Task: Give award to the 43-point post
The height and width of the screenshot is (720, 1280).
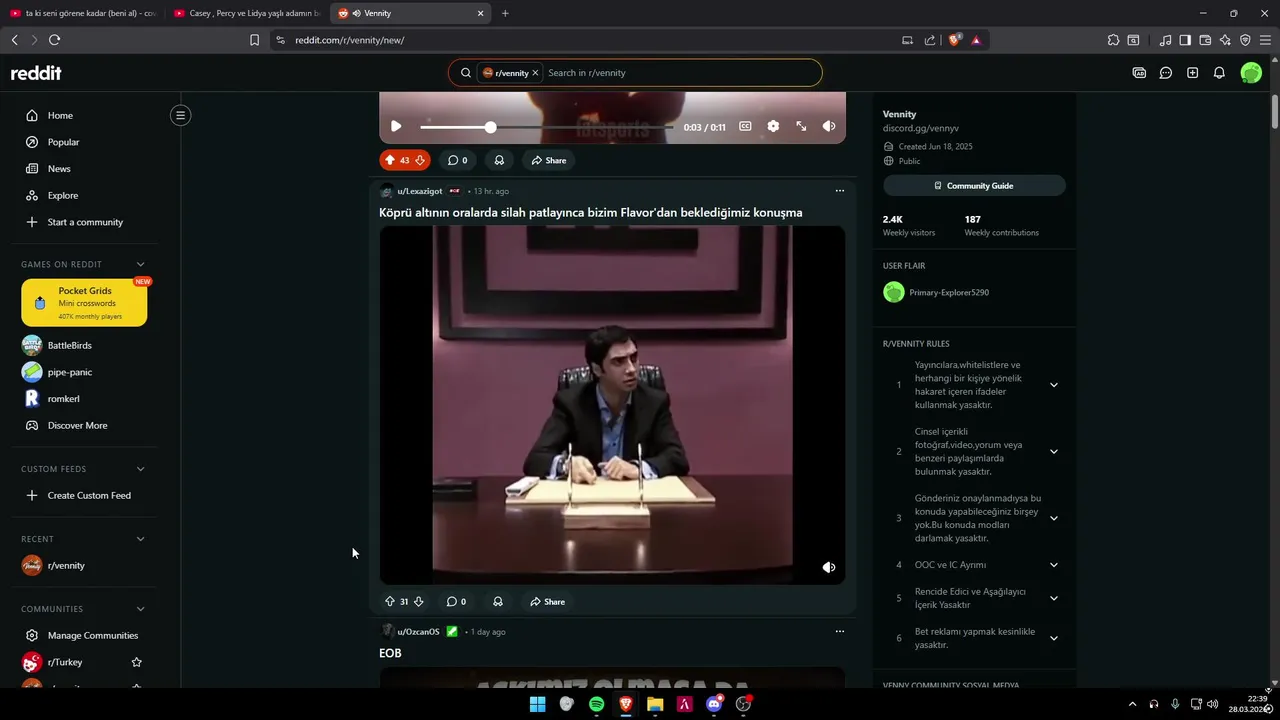Action: (499, 160)
